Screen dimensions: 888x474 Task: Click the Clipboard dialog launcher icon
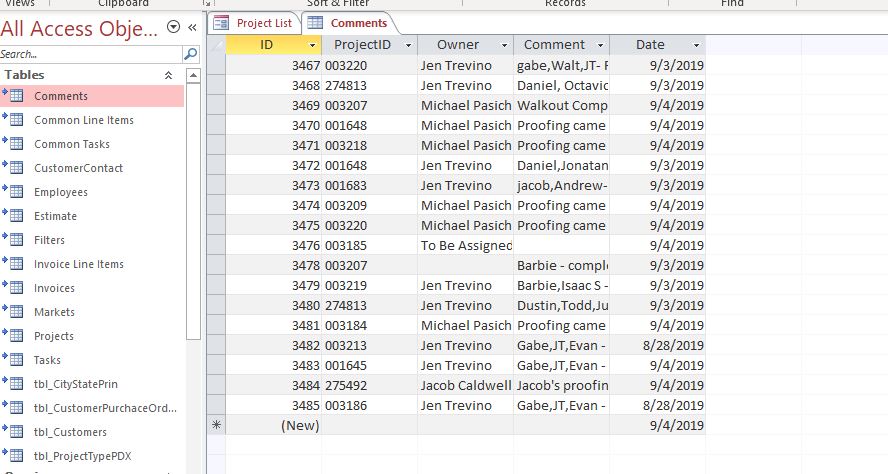click(208, 4)
